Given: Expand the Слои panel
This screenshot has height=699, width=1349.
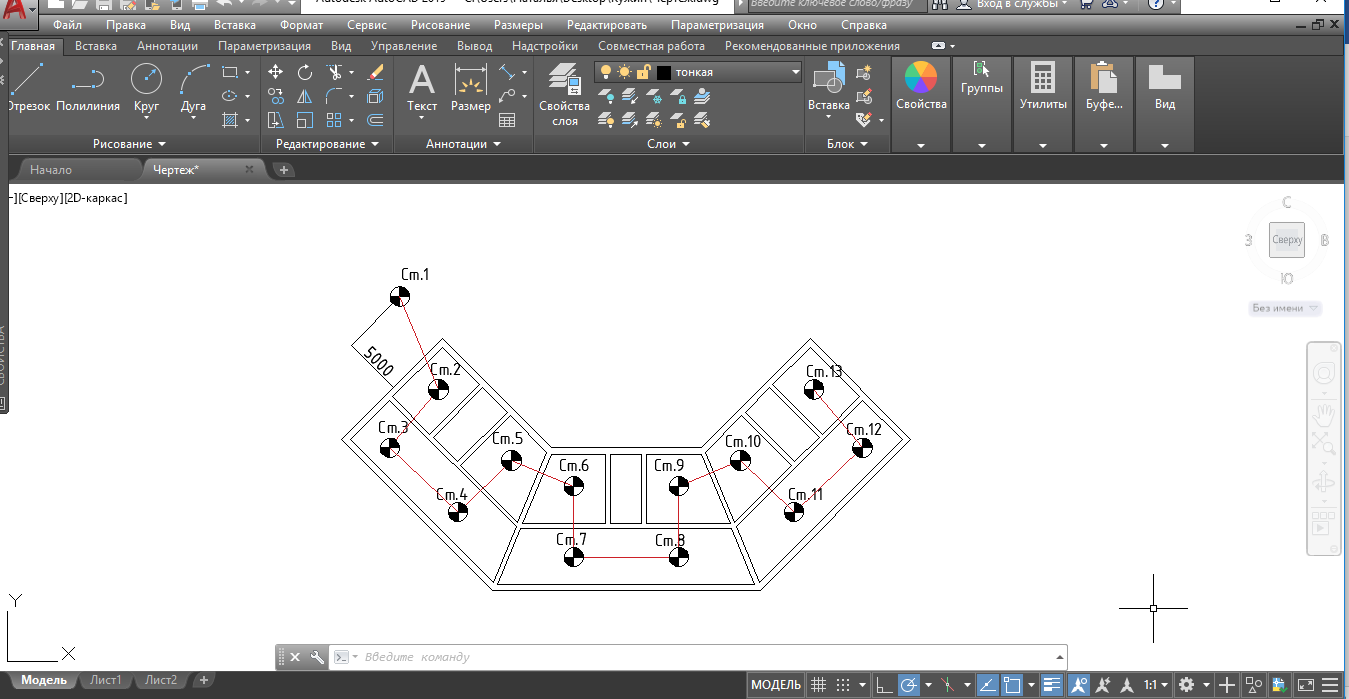Looking at the screenshot, I should coord(669,144).
